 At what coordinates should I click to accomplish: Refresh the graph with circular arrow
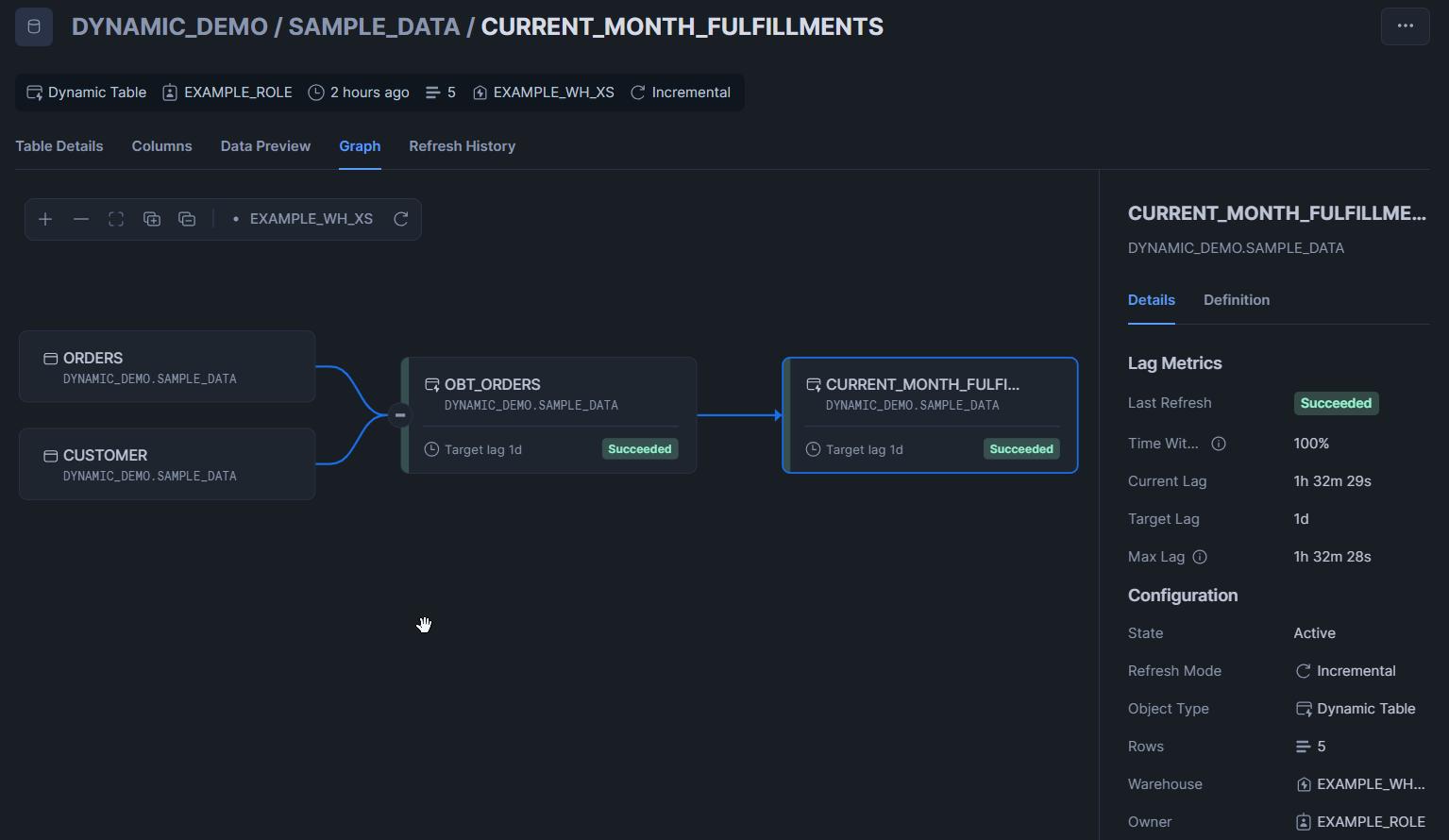click(x=401, y=219)
